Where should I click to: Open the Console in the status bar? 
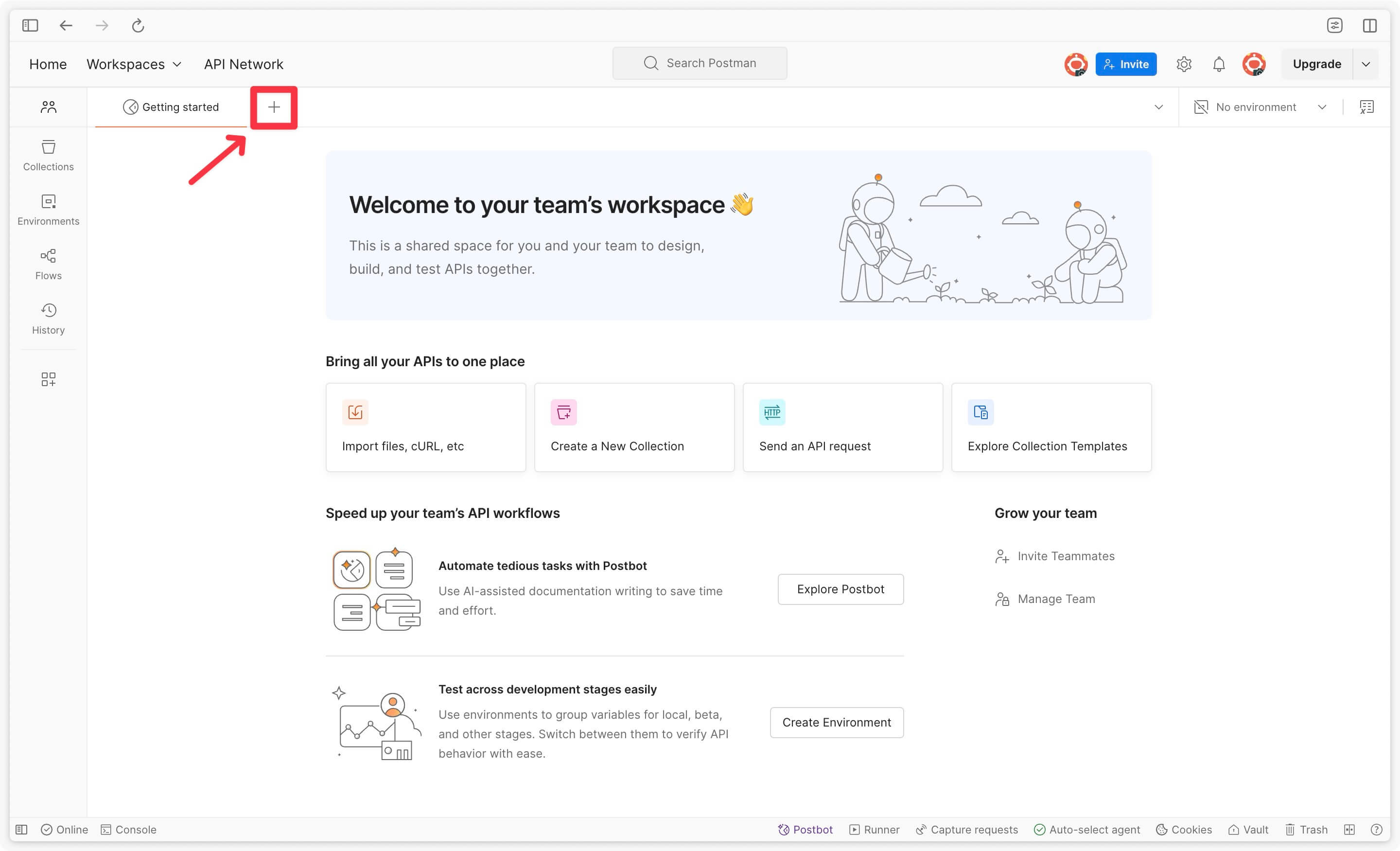pos(129,830)
